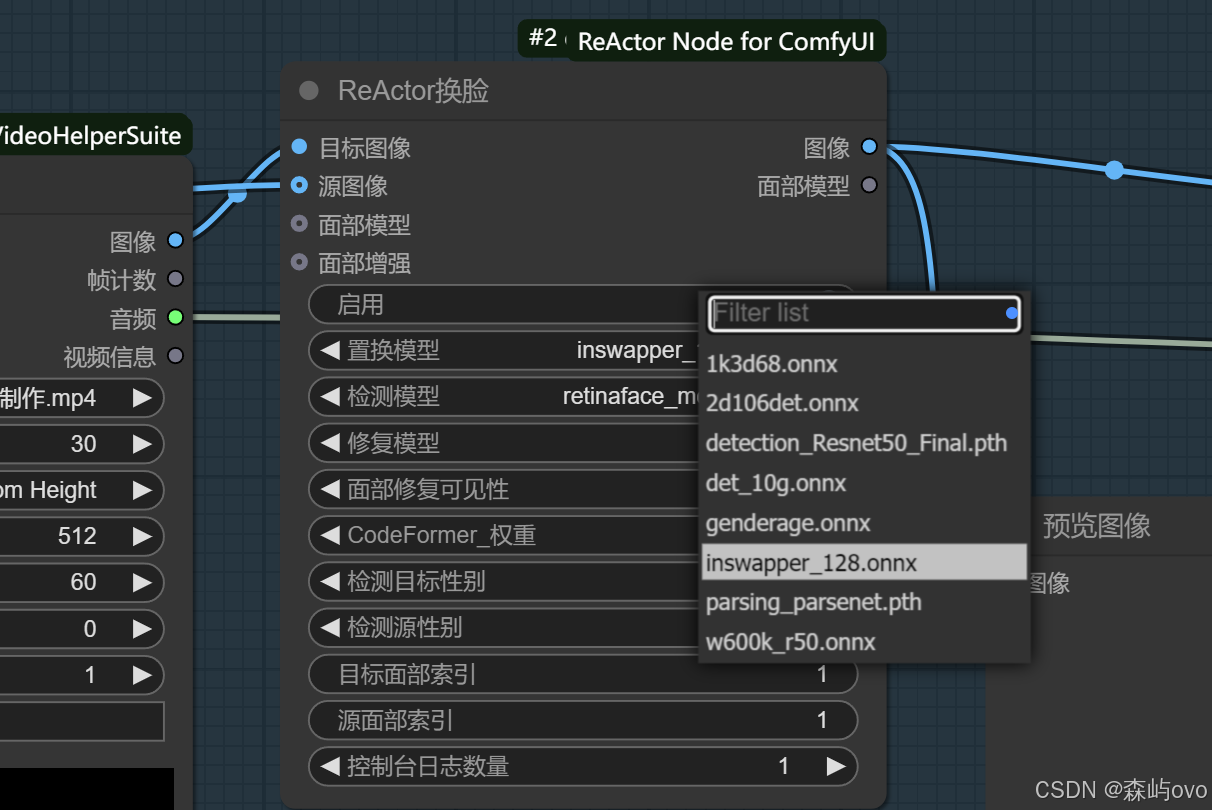1212x810 pixels.
Task: Click right arrow next to 制作.mp4
Action: tap(142, 398)
